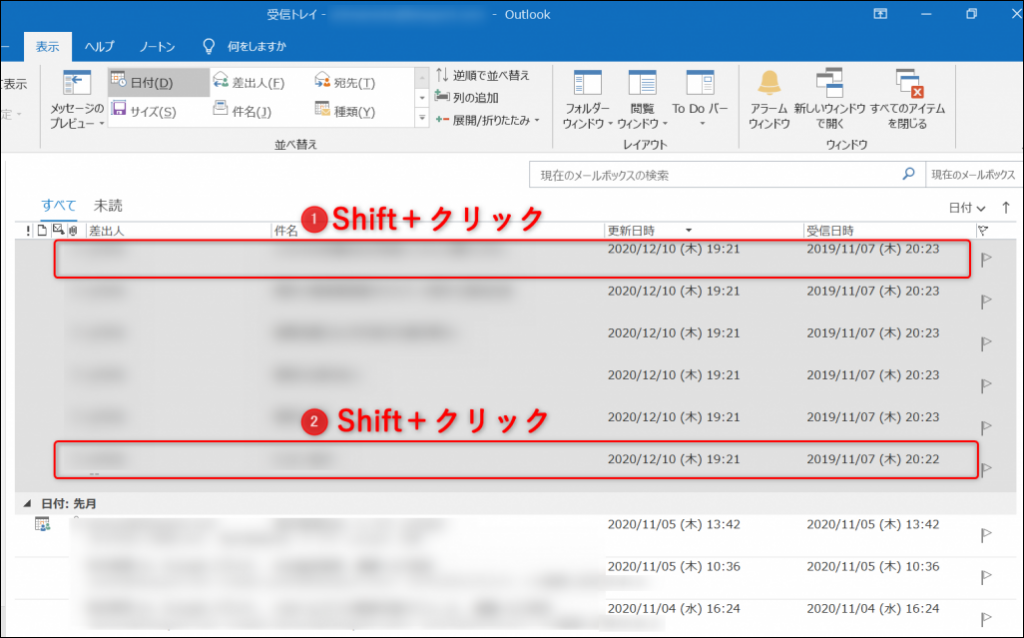Collapse the 日付: 先月 group
The image size is (1024, 638).
point(27,503)
